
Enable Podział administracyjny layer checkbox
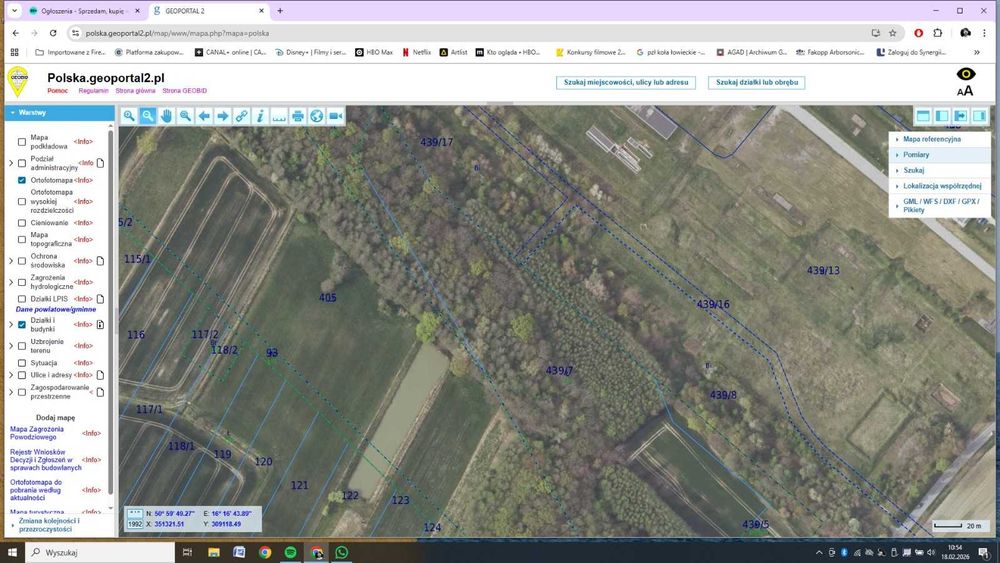(x=22, y=163)
